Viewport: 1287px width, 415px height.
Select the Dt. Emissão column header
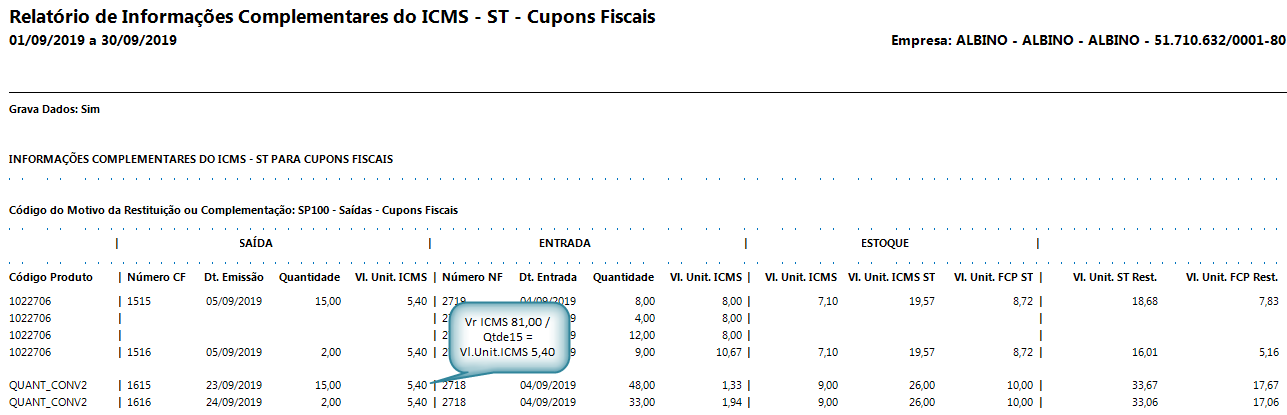pos(233,277)
